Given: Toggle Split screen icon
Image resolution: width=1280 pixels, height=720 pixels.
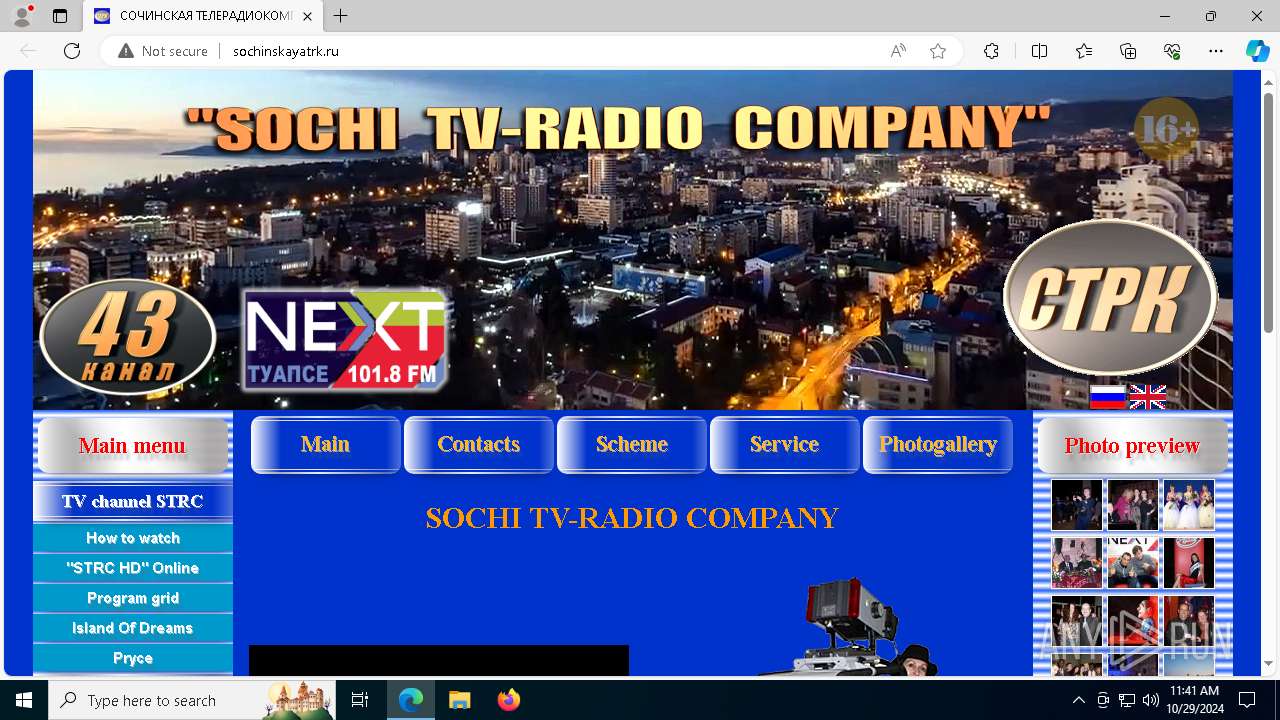Looking at the screenshot, I should click(x=1039, y=51).
